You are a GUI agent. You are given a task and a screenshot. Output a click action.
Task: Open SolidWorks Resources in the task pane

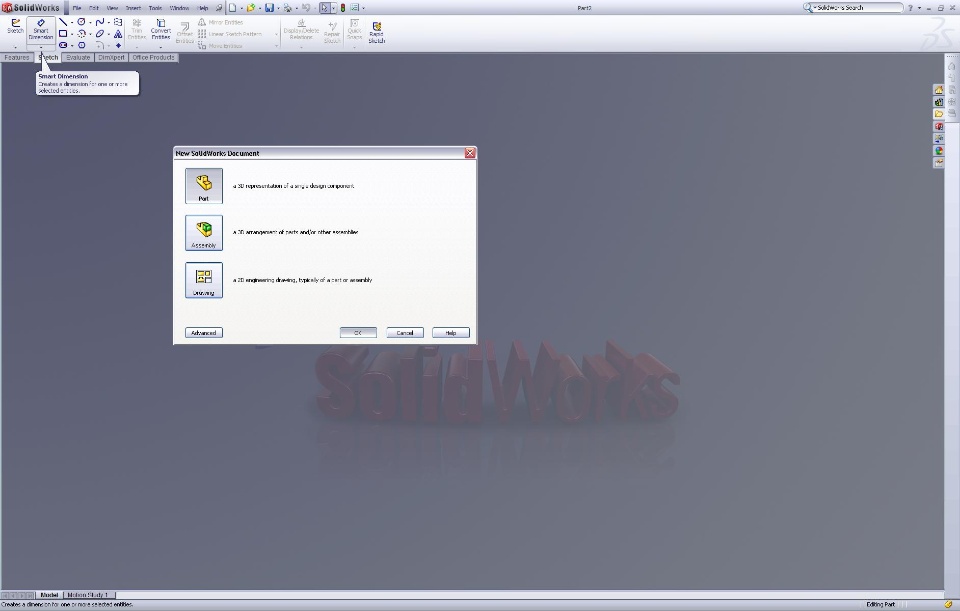click(x=939, y=90)
